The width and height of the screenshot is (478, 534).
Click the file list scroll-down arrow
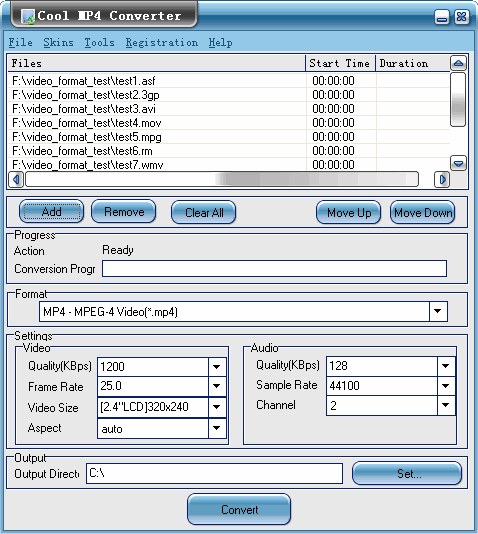tap(458, 163)
